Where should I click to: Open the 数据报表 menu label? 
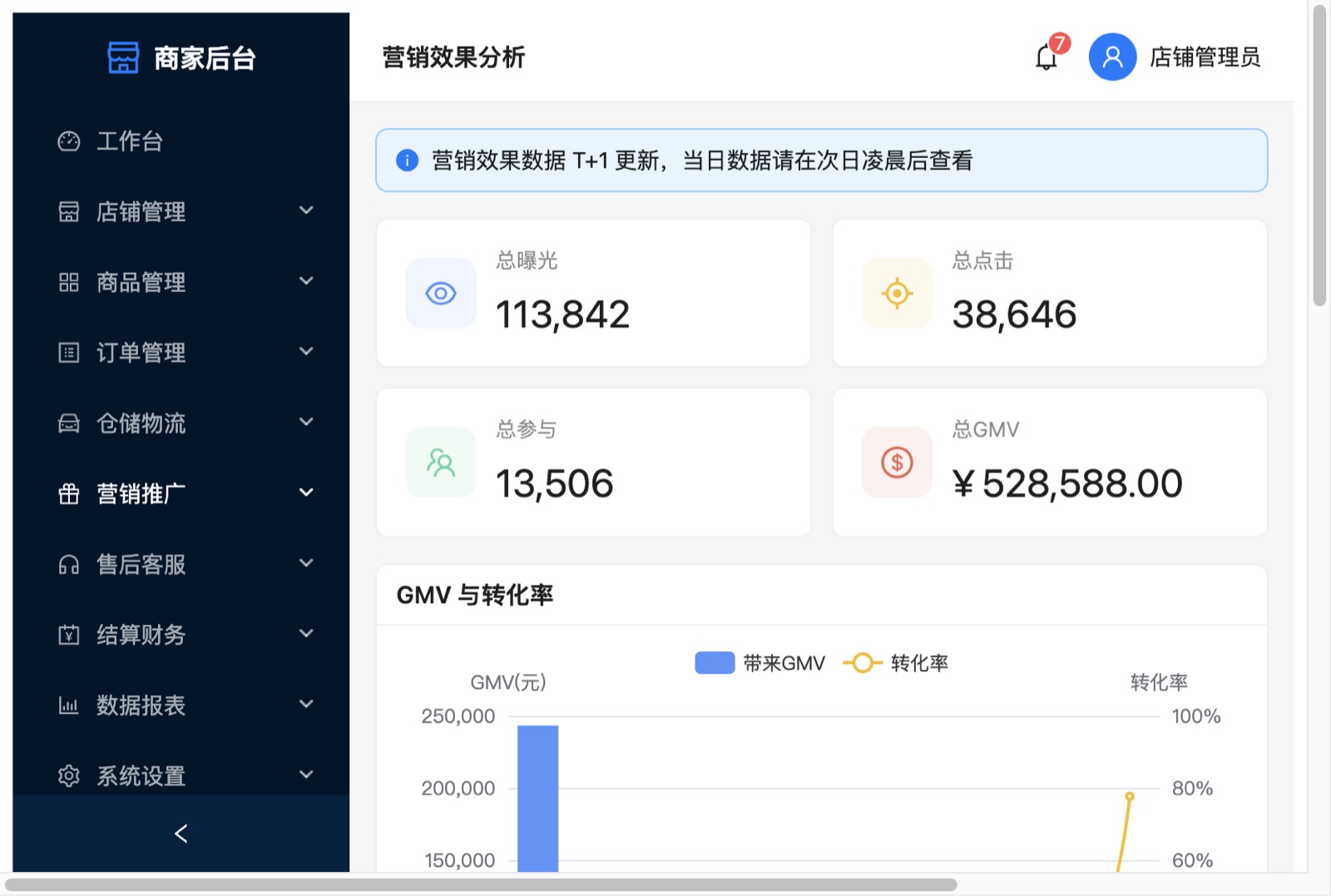[141, 705]
